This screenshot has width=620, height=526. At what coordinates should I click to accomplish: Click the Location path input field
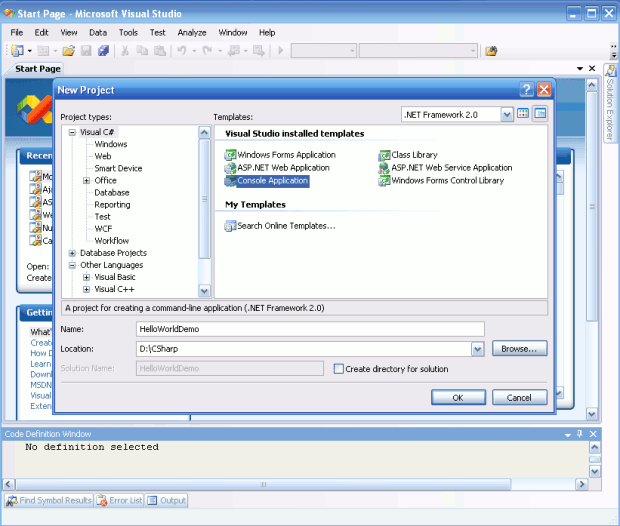(304, 349)
